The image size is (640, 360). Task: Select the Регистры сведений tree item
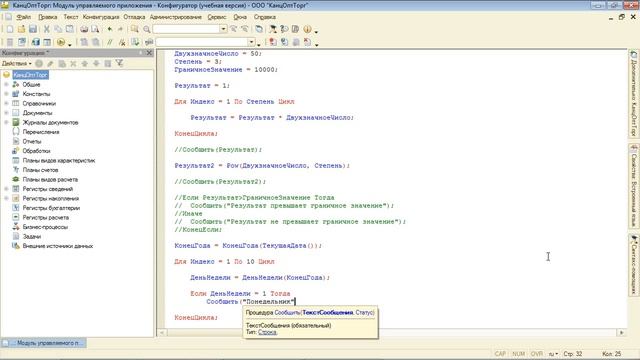click(48, 189)
